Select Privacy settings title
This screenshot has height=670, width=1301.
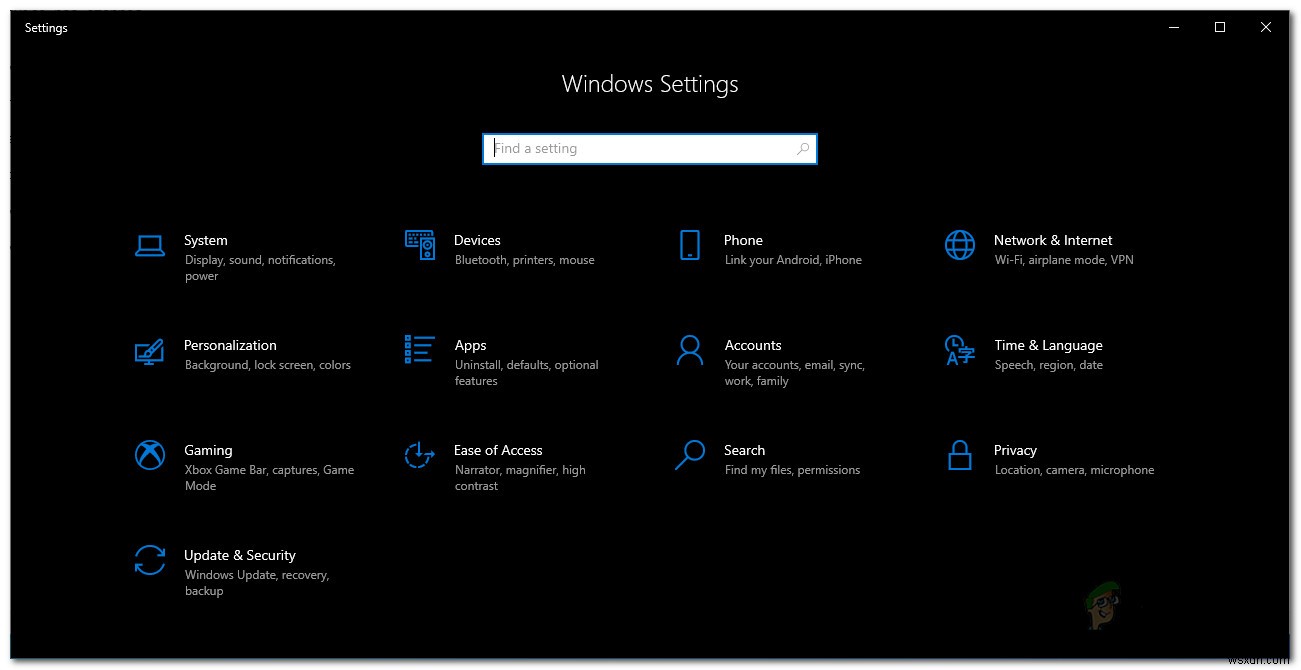click(x=1015, y=451)
